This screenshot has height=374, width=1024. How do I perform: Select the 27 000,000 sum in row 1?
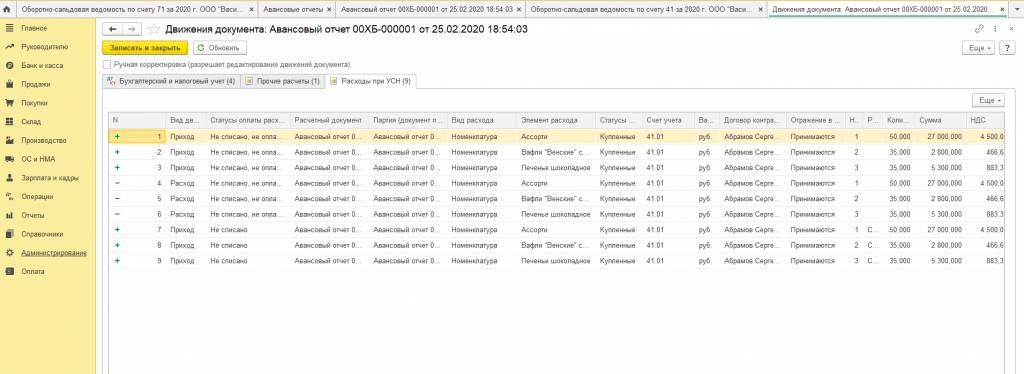coord(939,137)
